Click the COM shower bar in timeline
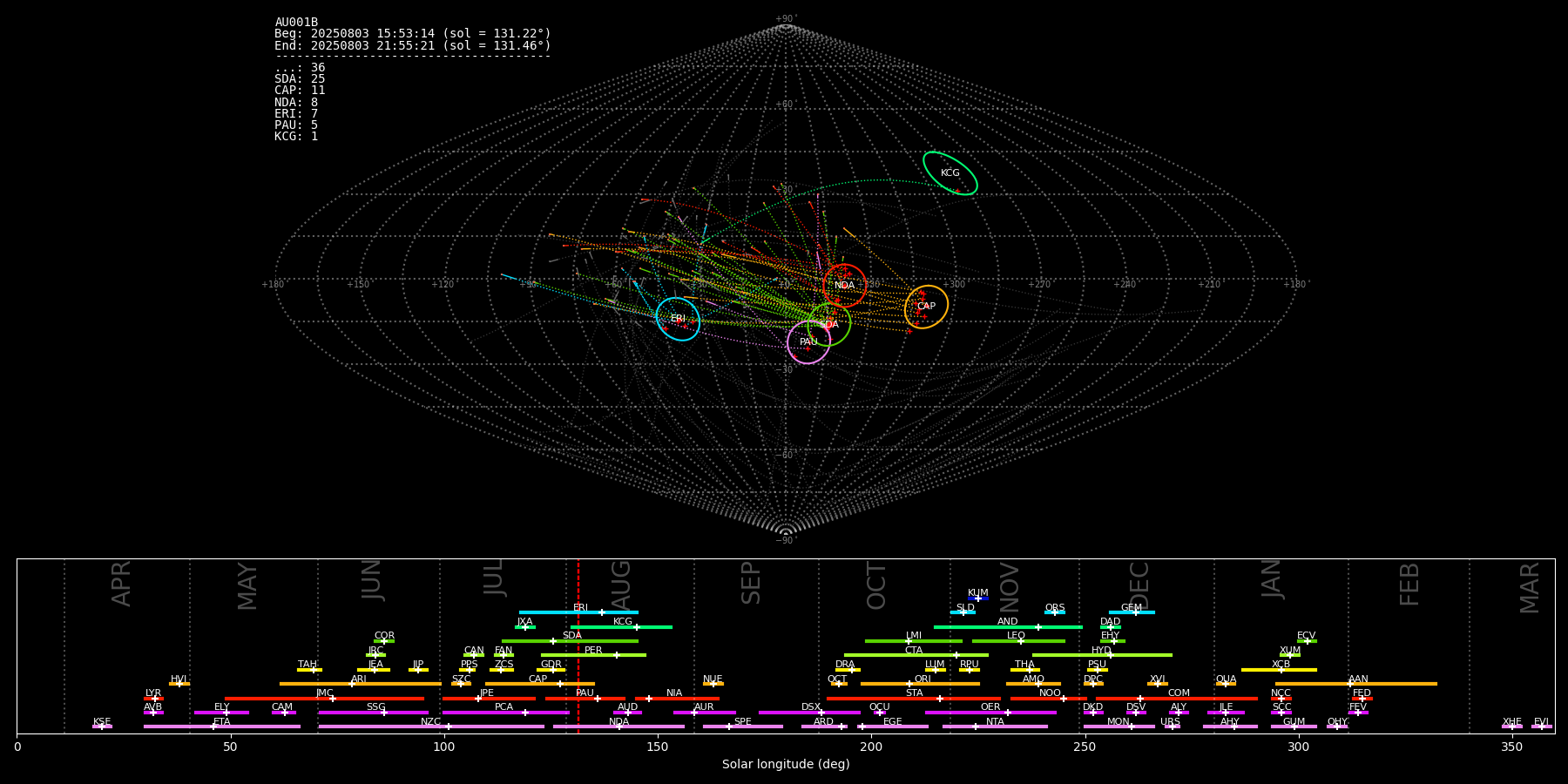Image resolution: width=1568 pixels, height=784 pixels. click(1177, 699)
